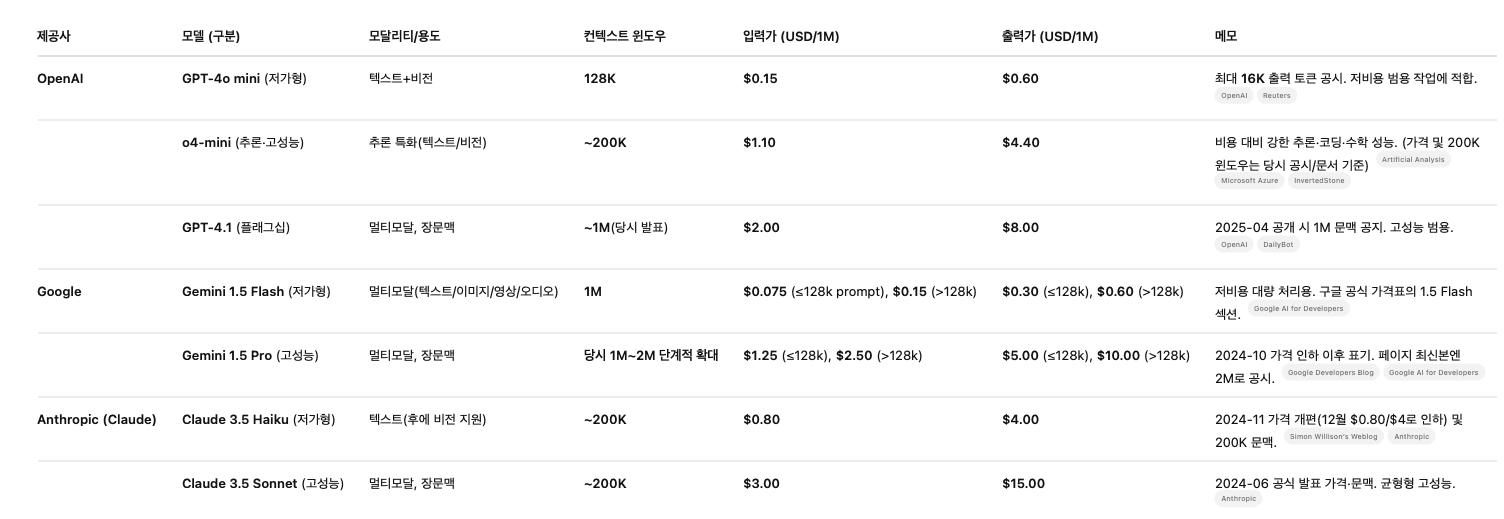The height and width of the screenshot is (519, 1504).
Task: Click the 메모 column header
Action: click(x=1225, y=36)
